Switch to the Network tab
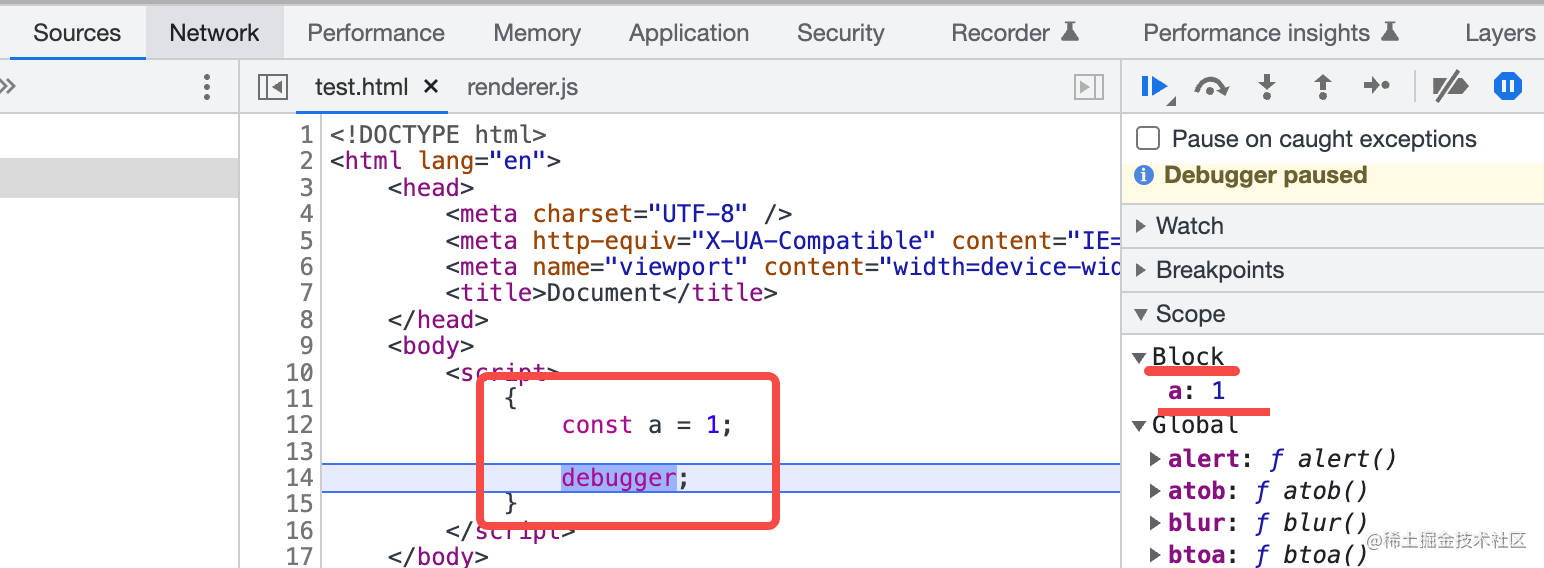This screenshot has height=568, width=1544. [214, 33]
